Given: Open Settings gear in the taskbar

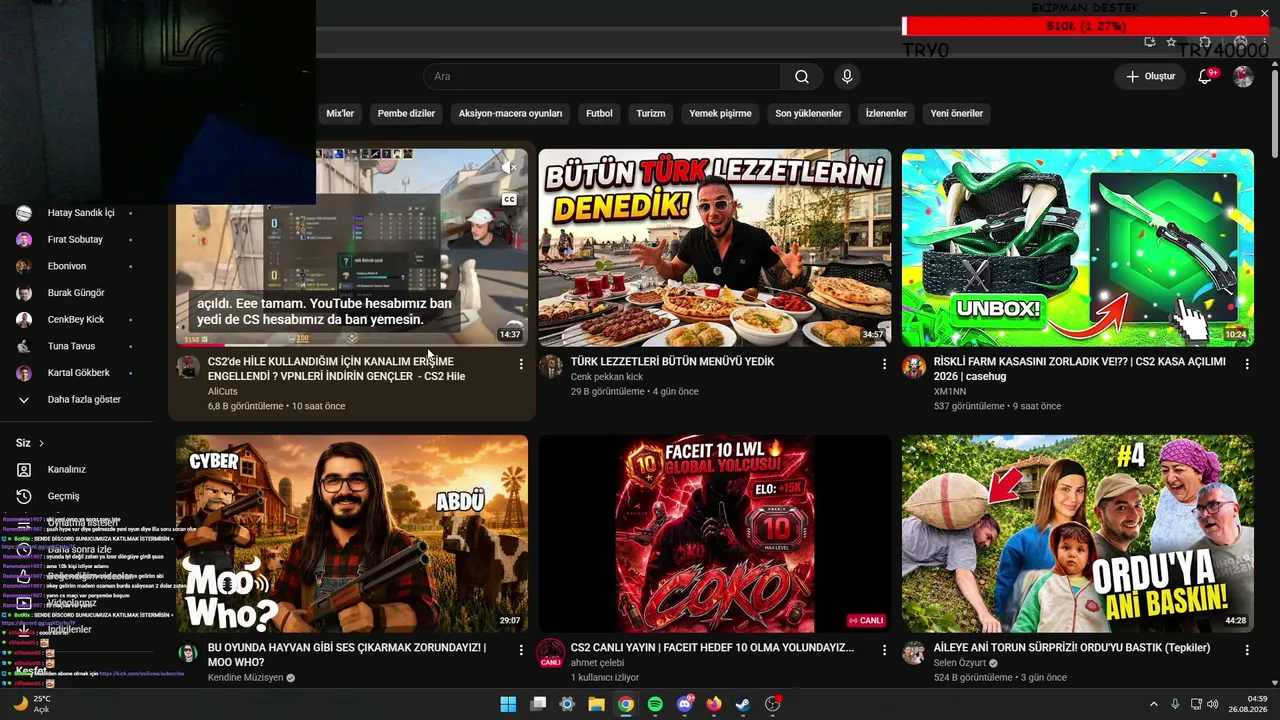Looking at the screenshot, I should (567, 704).
